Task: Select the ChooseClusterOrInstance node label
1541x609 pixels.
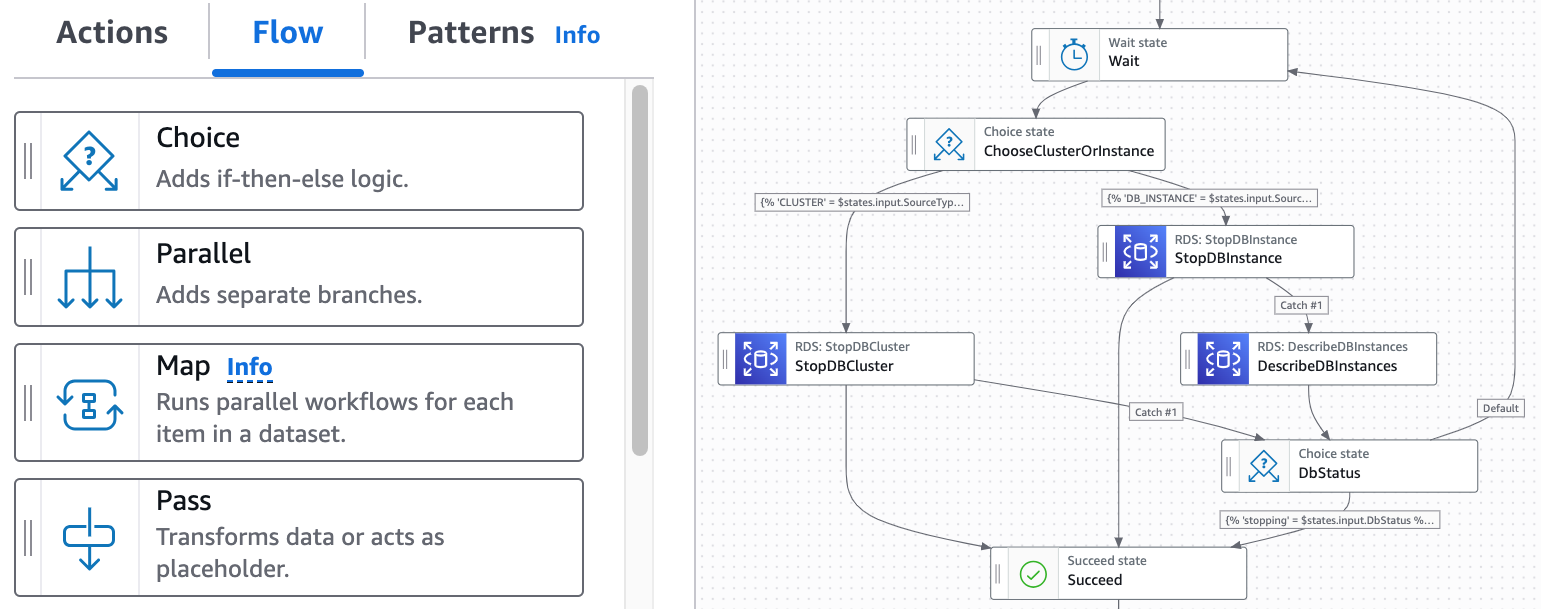Action: 1069,152
